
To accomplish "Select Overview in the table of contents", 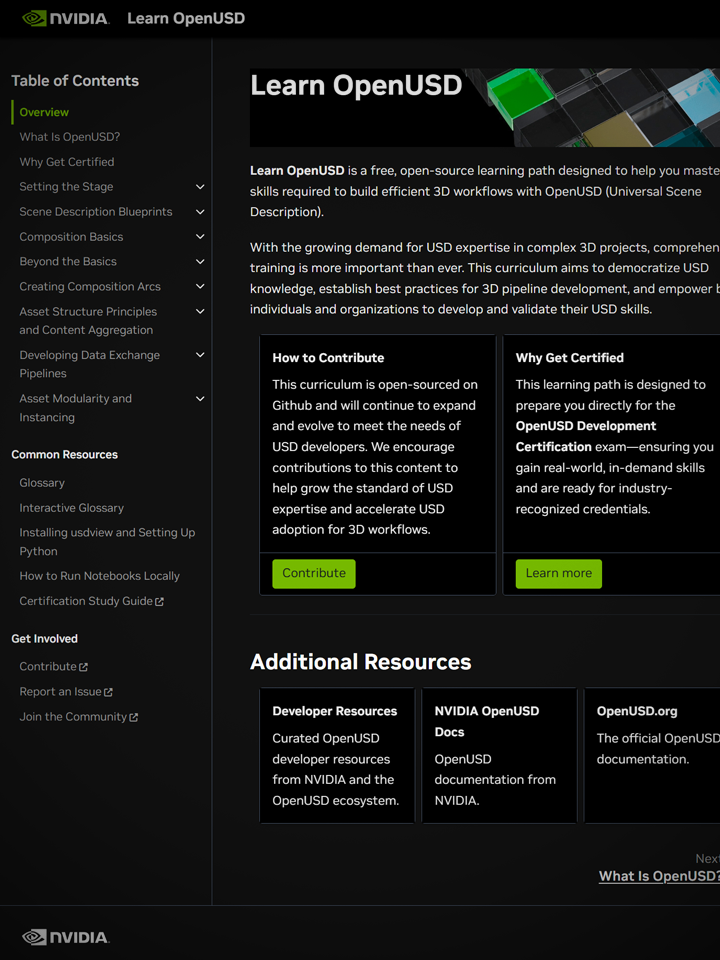I will [x=44, y=112].
